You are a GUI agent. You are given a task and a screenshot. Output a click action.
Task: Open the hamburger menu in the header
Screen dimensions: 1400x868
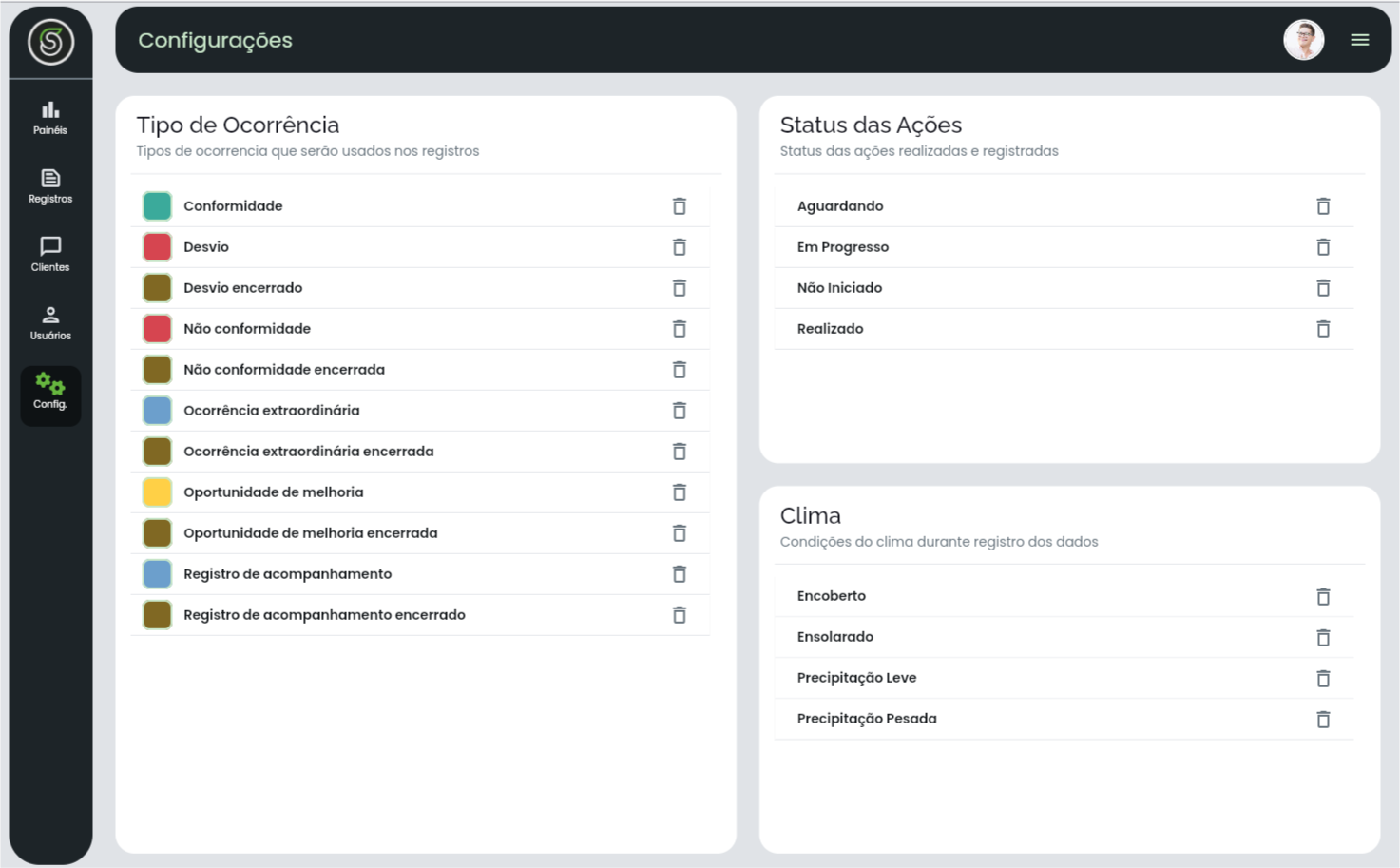coord(1360,40)
